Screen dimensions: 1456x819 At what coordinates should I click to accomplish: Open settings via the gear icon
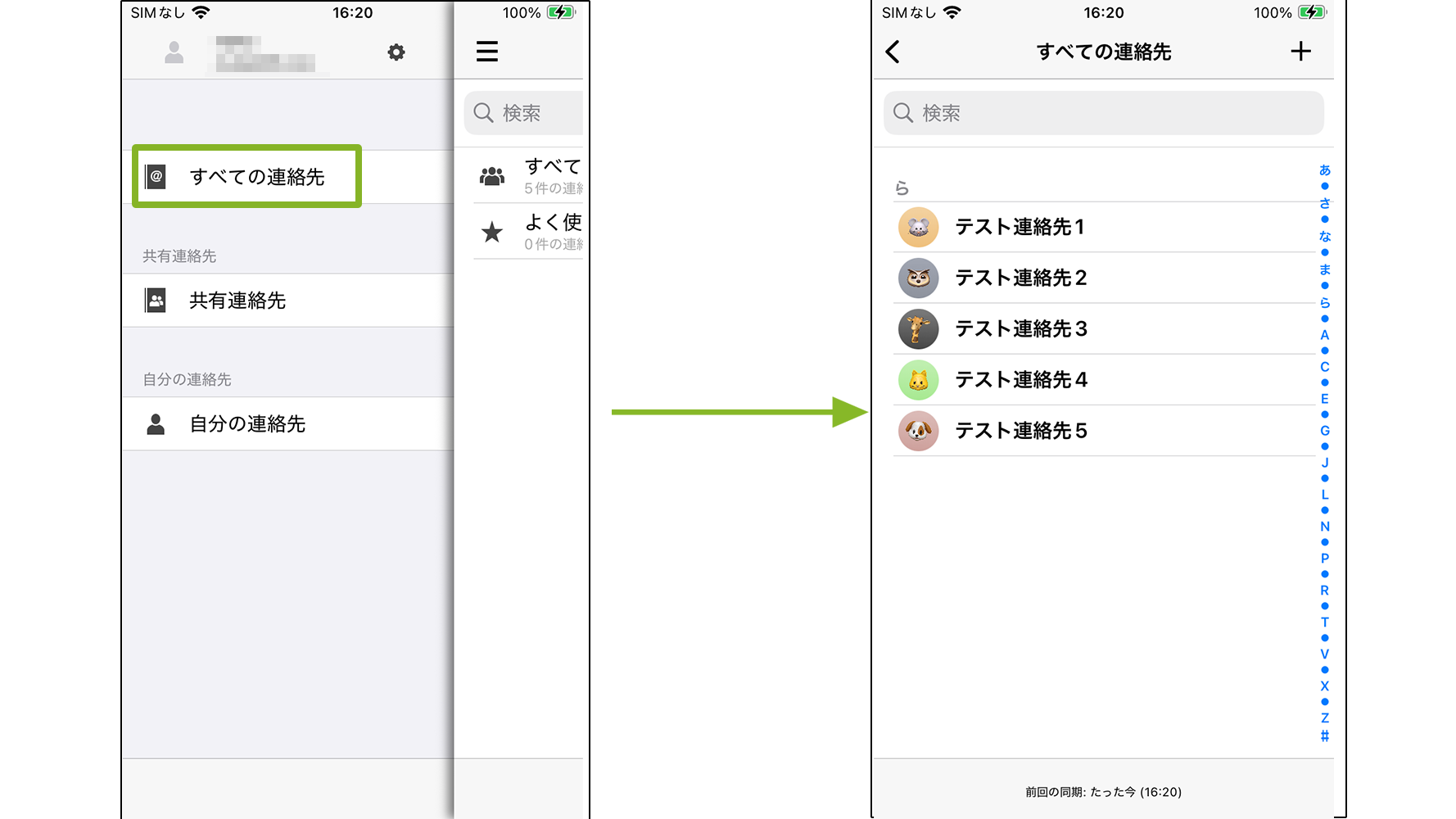point(396,52)
